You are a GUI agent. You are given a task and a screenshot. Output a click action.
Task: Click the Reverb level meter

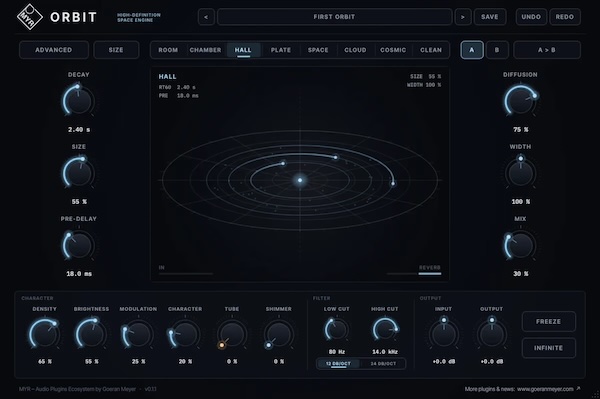coord(414,274)
